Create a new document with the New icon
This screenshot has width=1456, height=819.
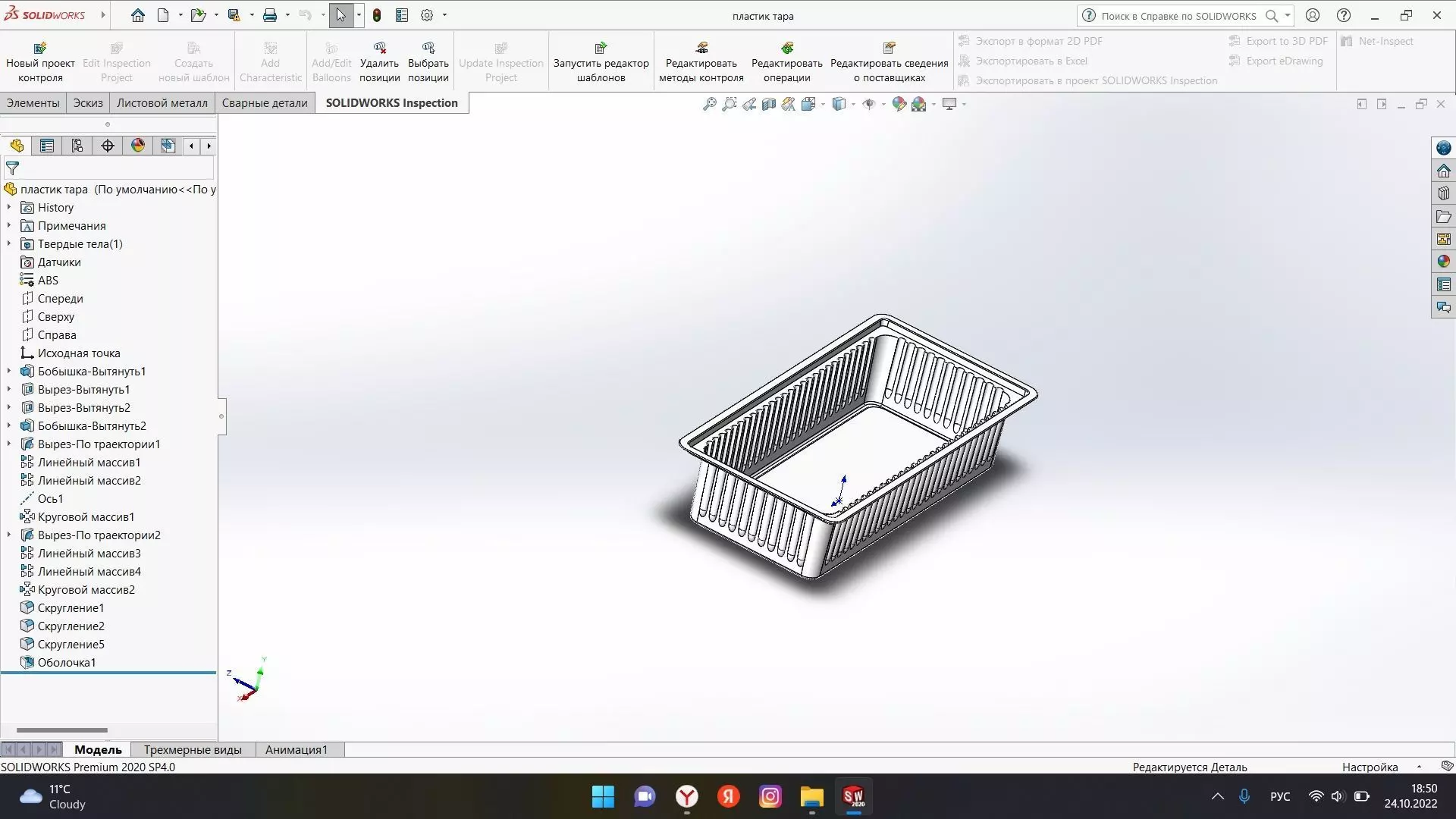point(163,15)
